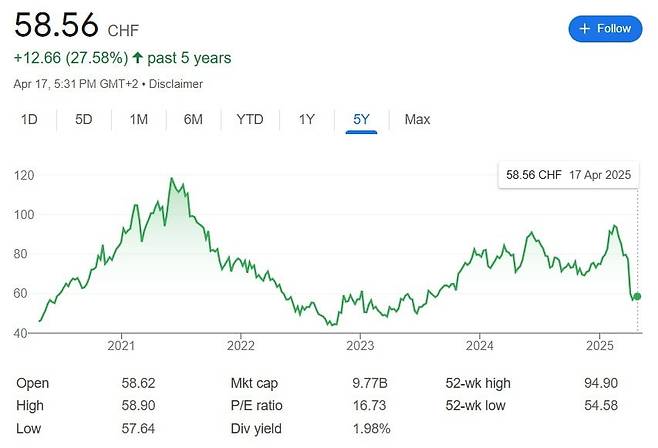
Task: Click the green up arrow icon
Action: point(138,57)
